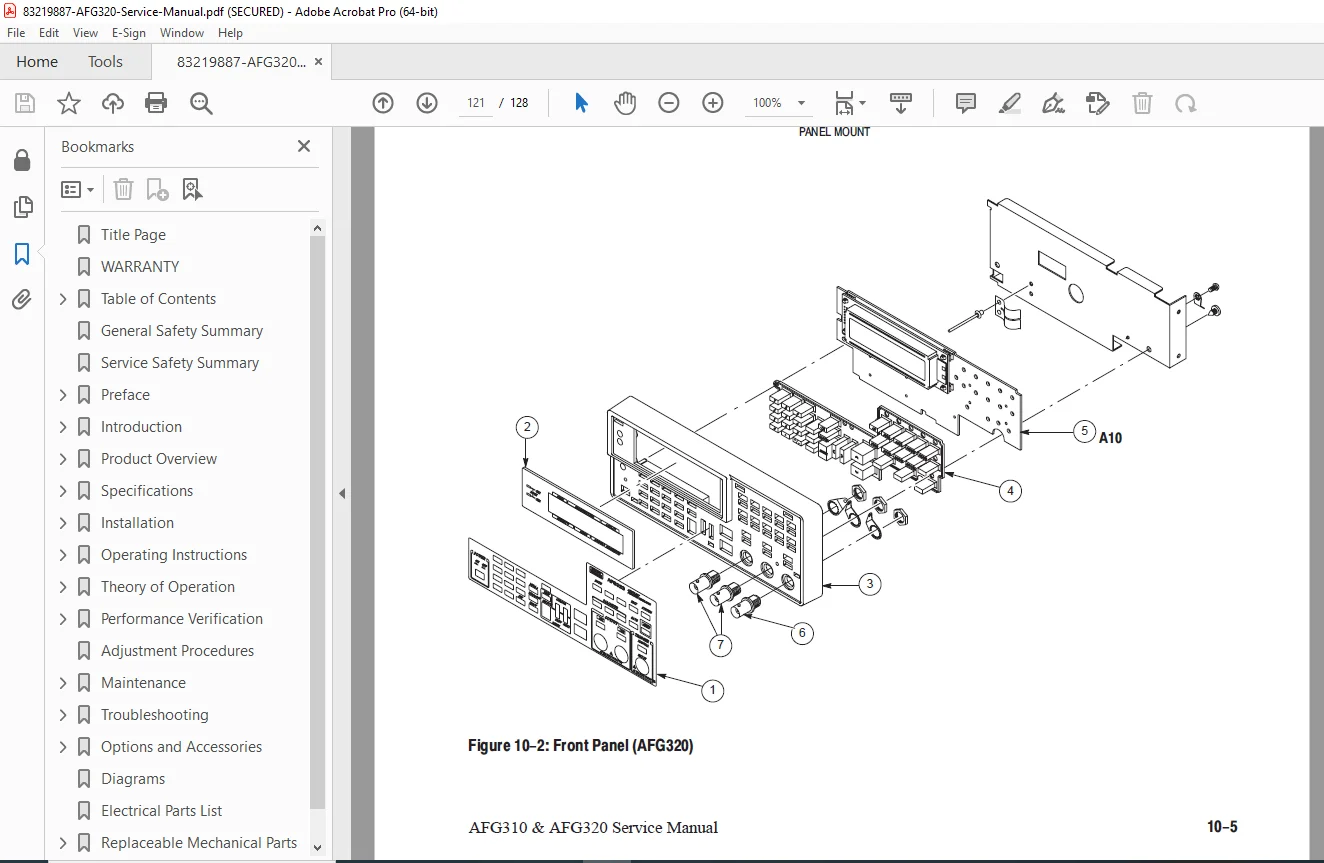Activate the Hand pan tool
The width and height of the screenshot is (1324, 863).
(625, 103)
